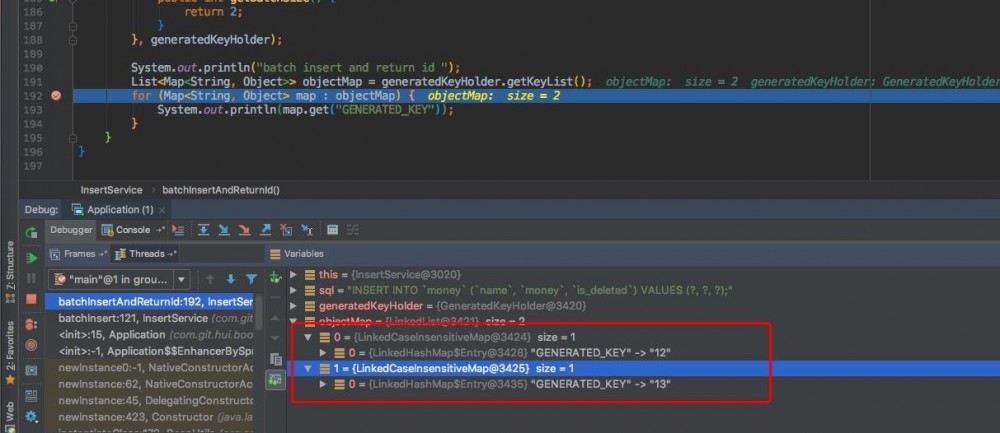
Task: Select previous frame up arrow
Action: point(210,279)
